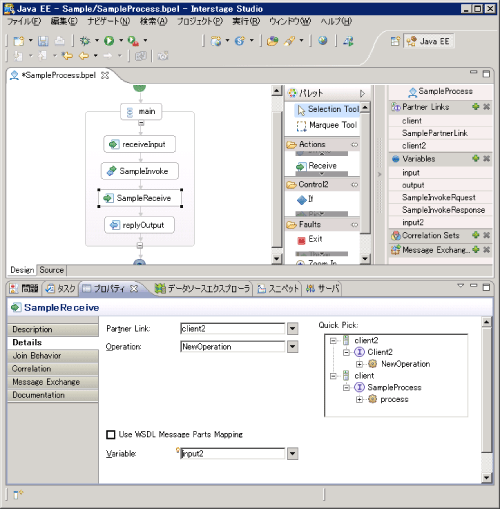The width and height of the screenshot is (500, 509).
Task: Click the Print toolbar icon
Action: 60,41
